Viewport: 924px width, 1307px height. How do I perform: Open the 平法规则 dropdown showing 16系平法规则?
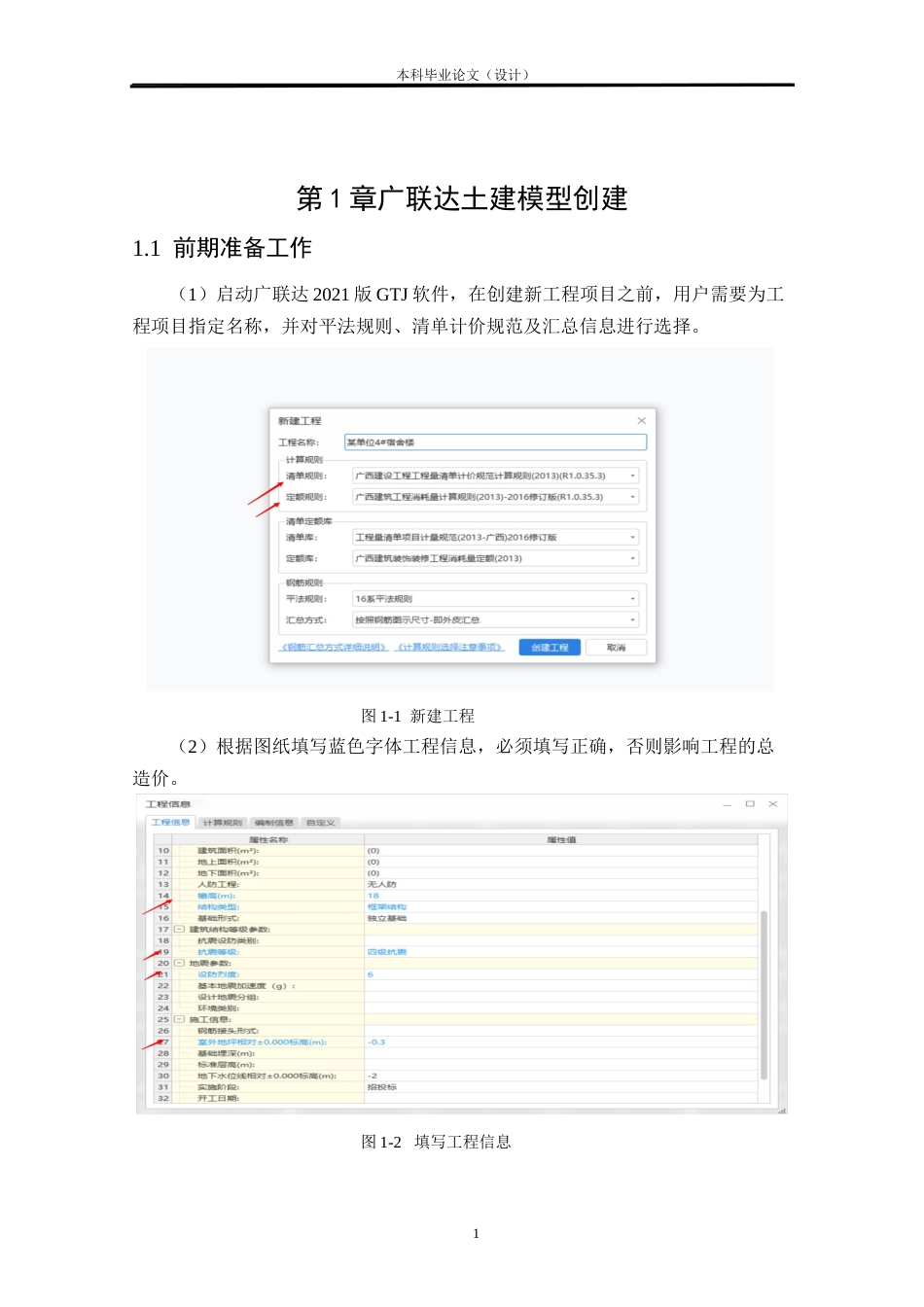632,597
